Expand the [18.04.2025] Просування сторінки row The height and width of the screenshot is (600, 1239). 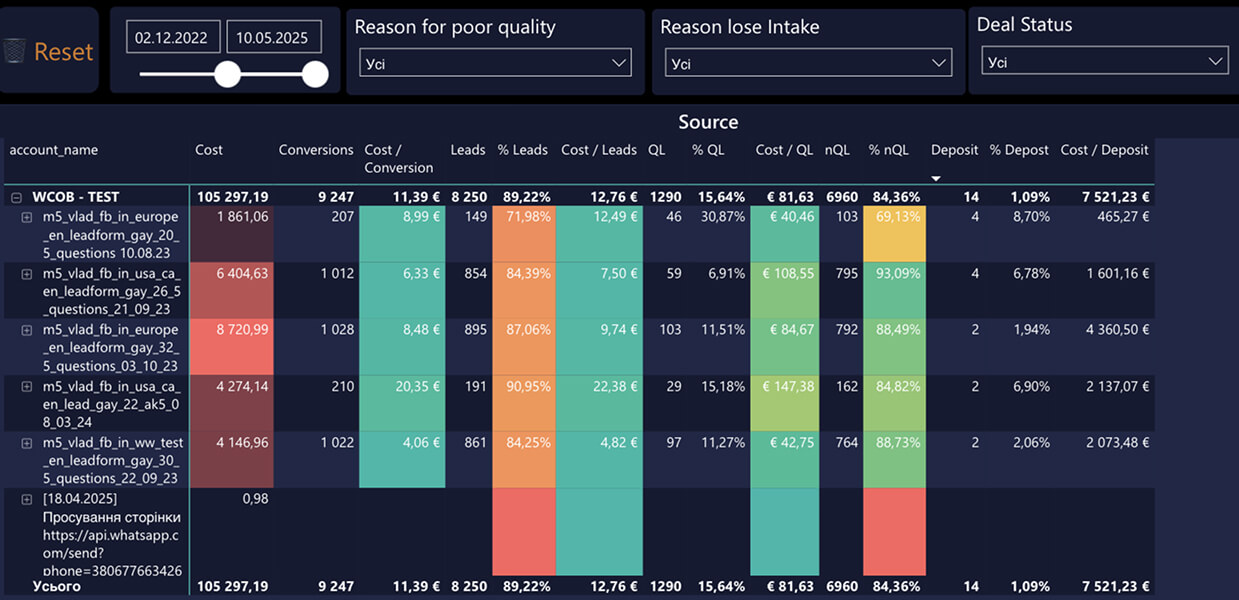(x=27, y=498)
